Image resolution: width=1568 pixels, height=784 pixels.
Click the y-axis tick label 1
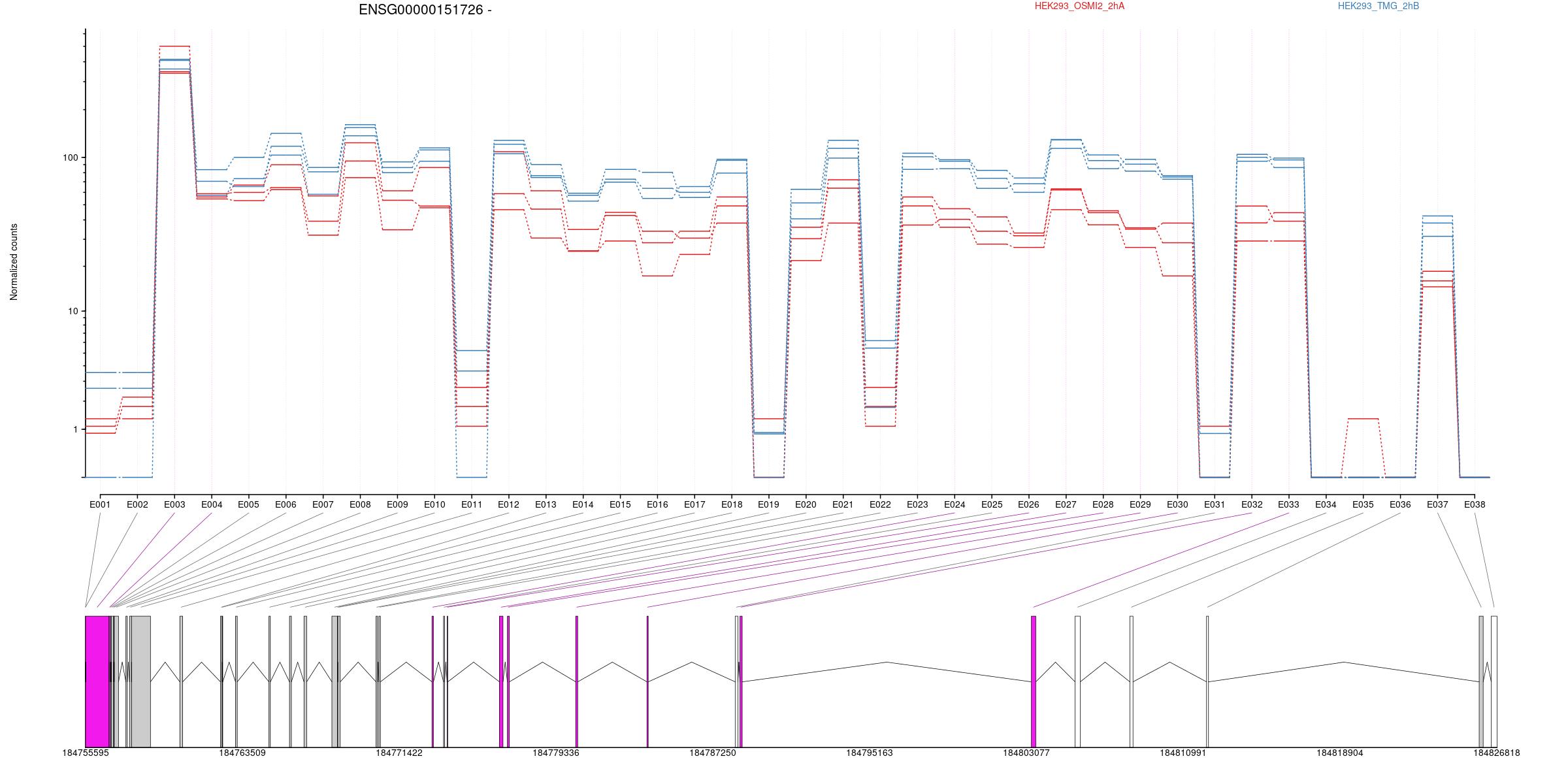75,429
